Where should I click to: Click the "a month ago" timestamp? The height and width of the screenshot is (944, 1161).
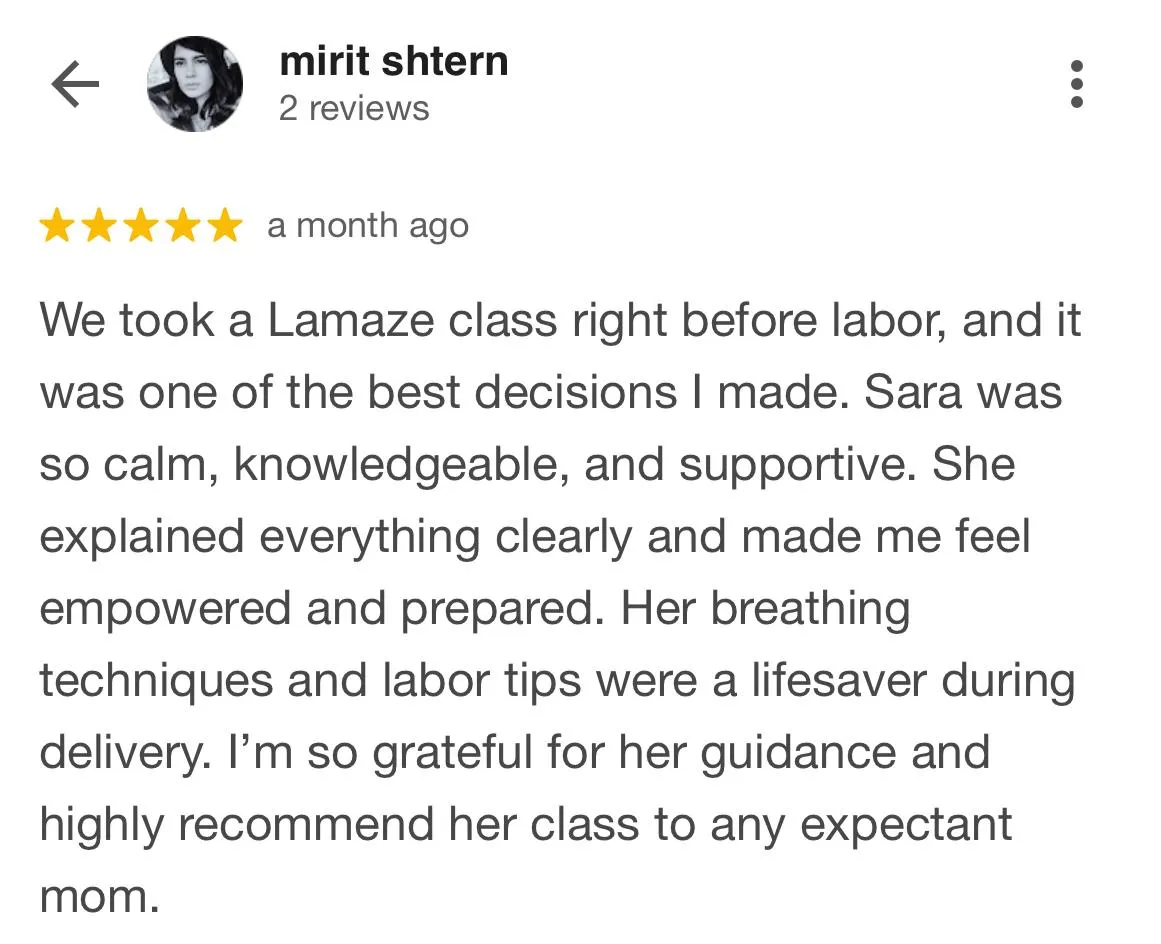[368, 227]
